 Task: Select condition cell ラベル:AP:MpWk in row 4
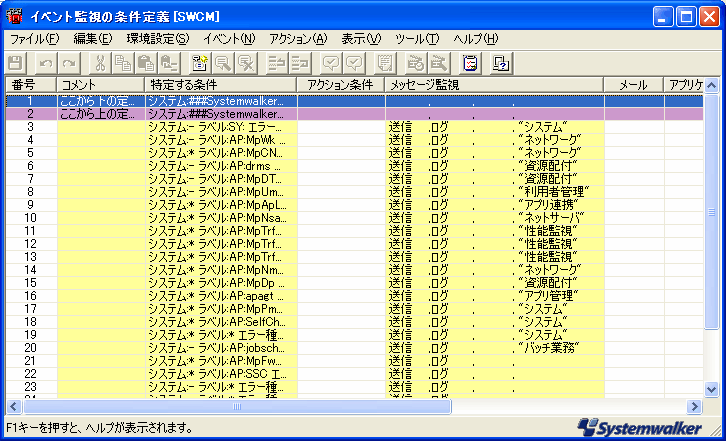(x=221, y=140)
